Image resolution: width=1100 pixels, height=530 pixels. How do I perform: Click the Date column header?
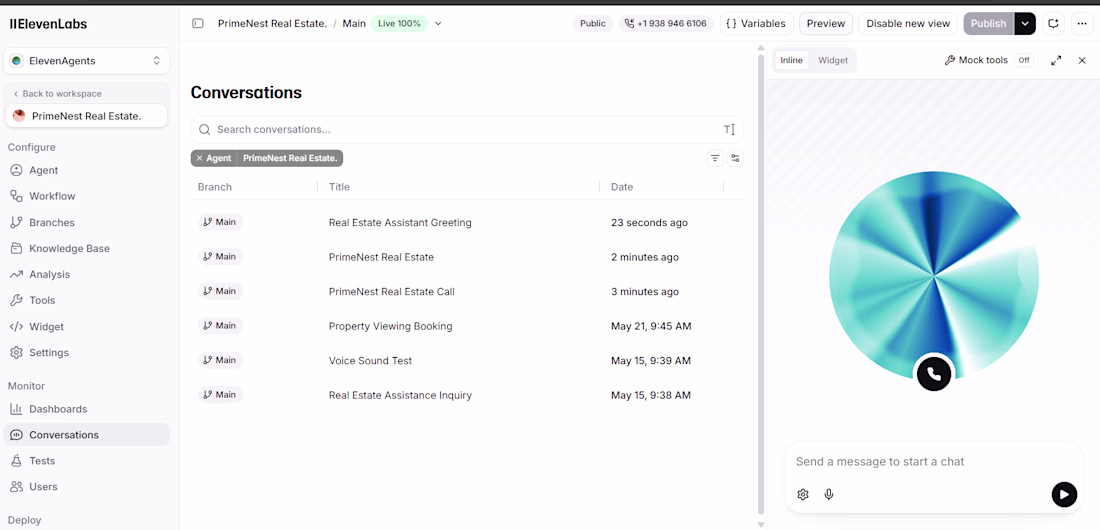click(622, 187)
